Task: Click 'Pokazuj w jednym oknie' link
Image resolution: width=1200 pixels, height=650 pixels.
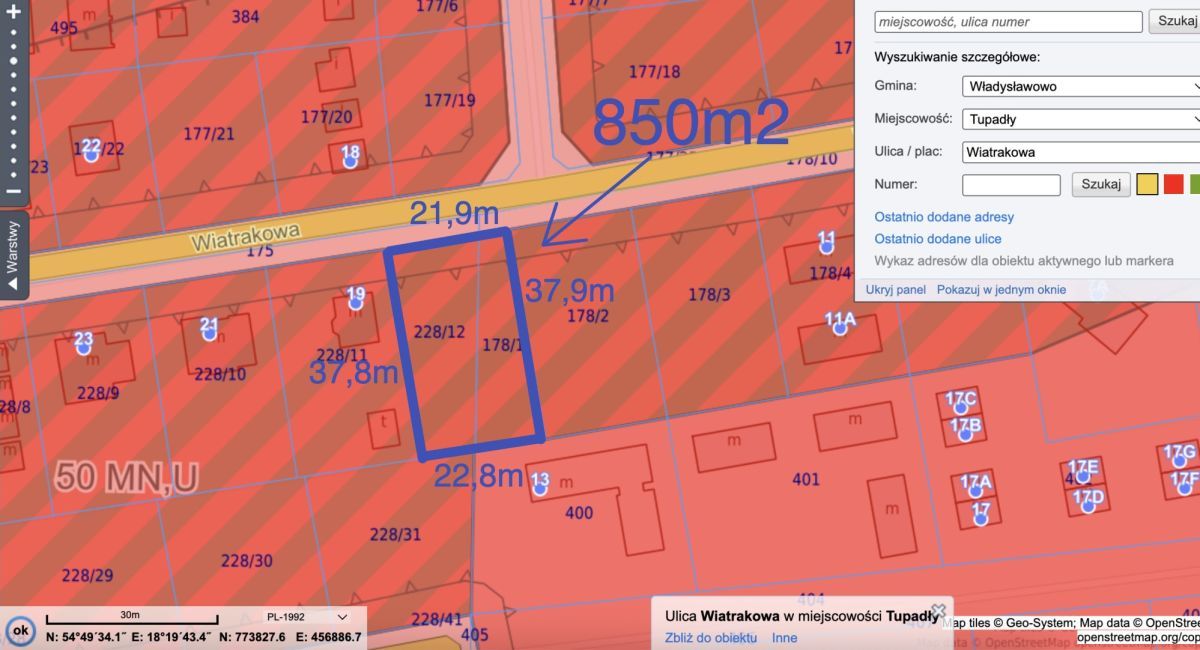Action: tap(1001, 290)
